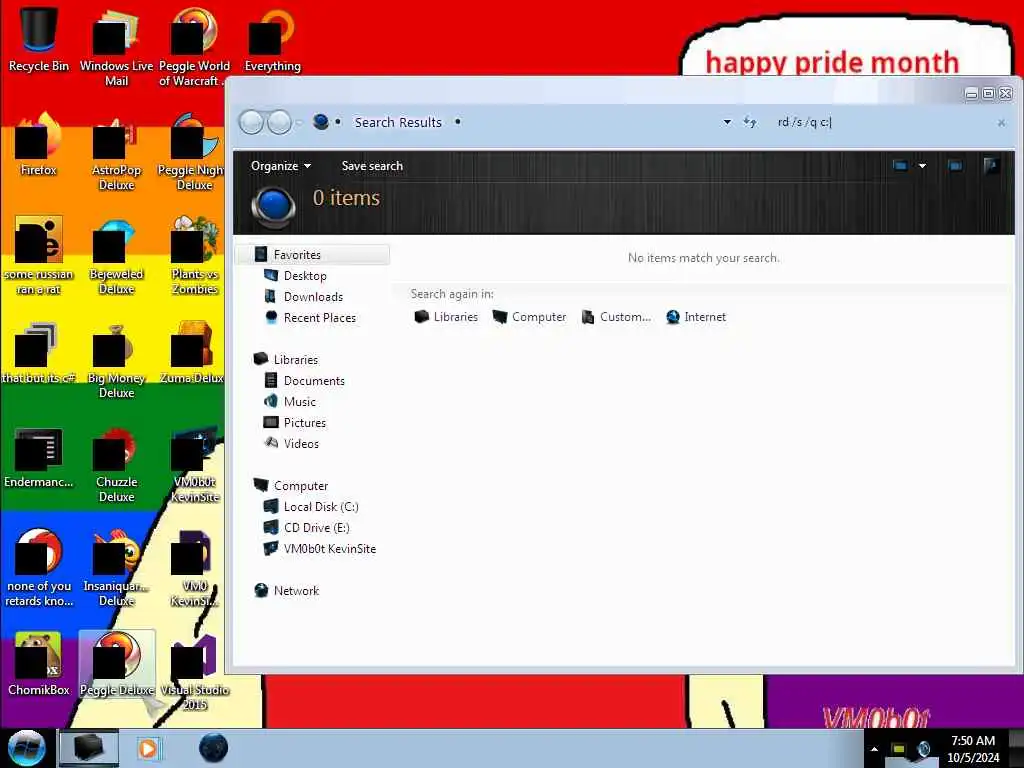Open the Videos library
The height and width of the screenshot is (768, 1024).
300,443
